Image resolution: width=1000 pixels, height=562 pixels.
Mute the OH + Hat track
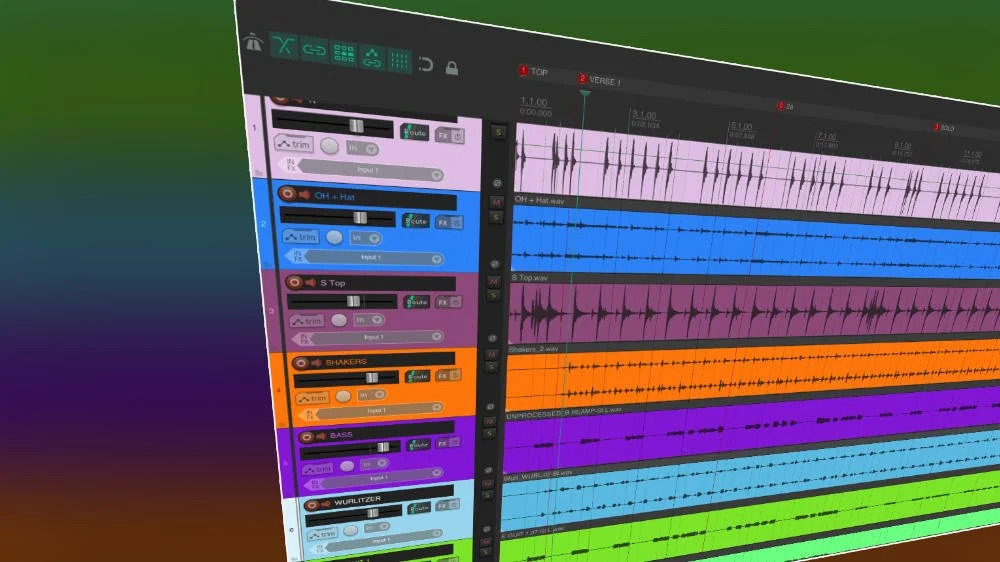coord(495,202)
